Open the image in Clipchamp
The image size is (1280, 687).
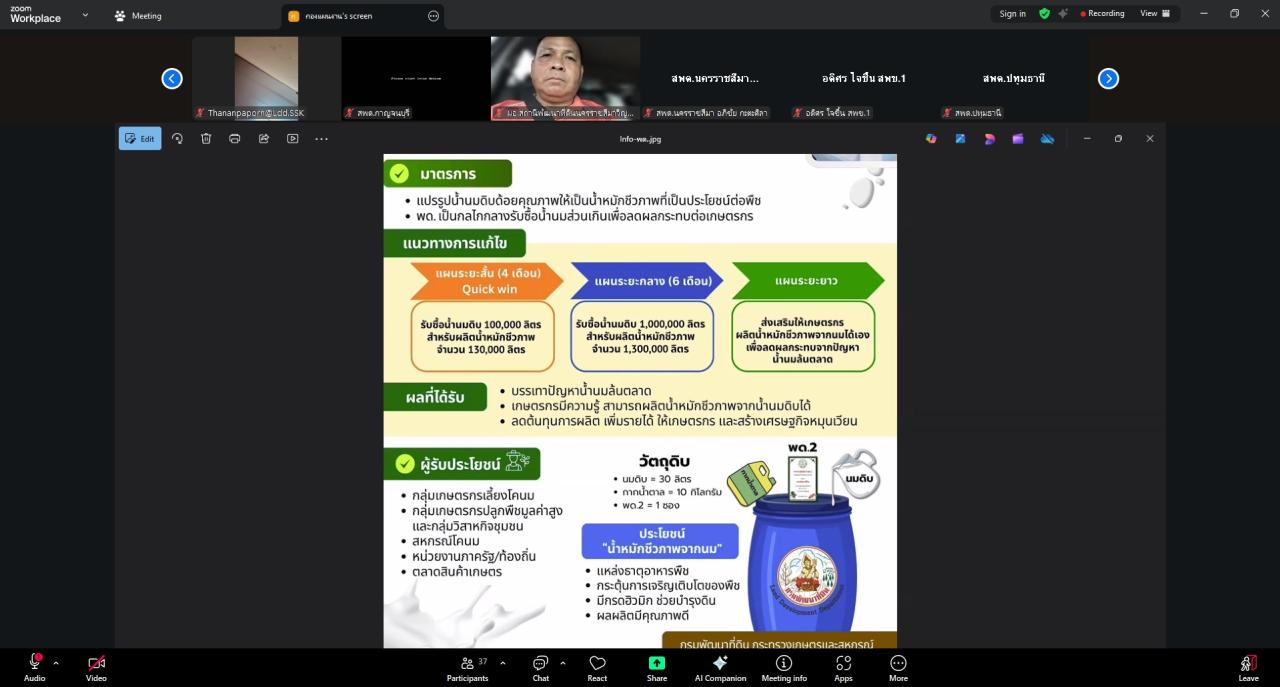coord(1018,138)
